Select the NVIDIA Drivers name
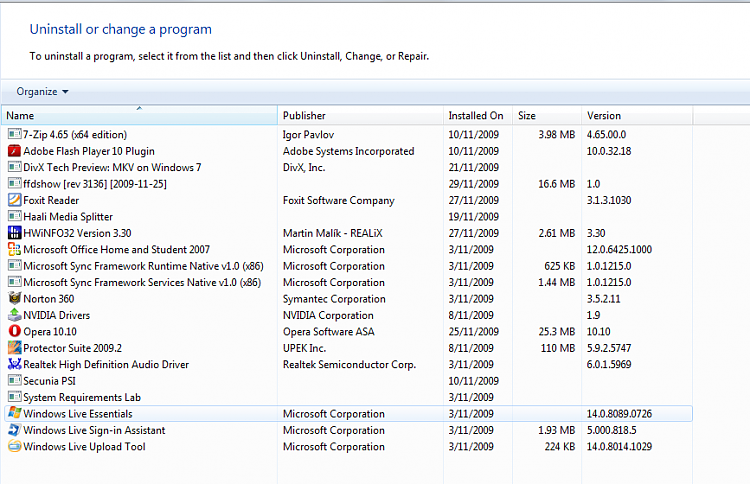Viewport: 750px width, 484px height. [56, 315]
